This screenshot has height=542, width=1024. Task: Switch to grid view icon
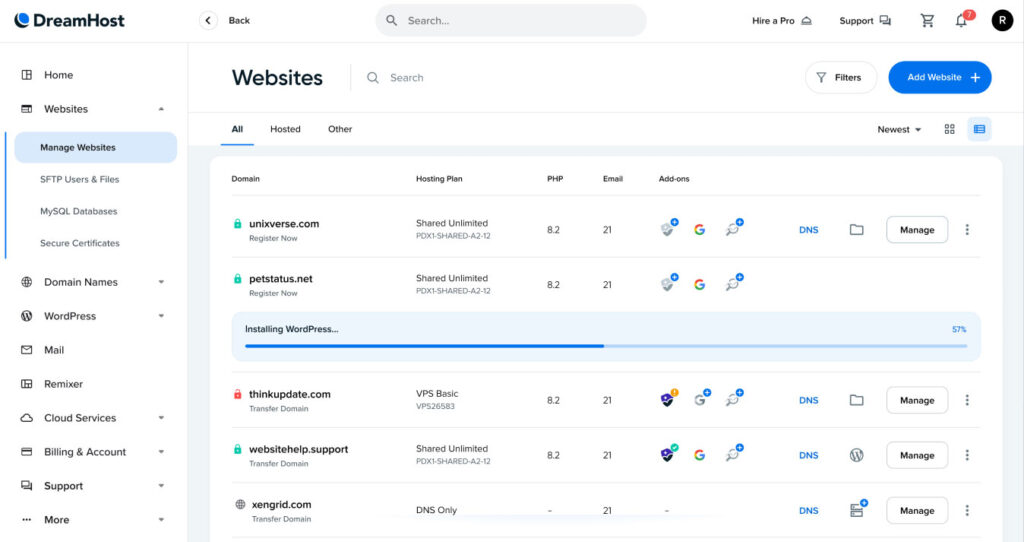[x=950, y=129]
